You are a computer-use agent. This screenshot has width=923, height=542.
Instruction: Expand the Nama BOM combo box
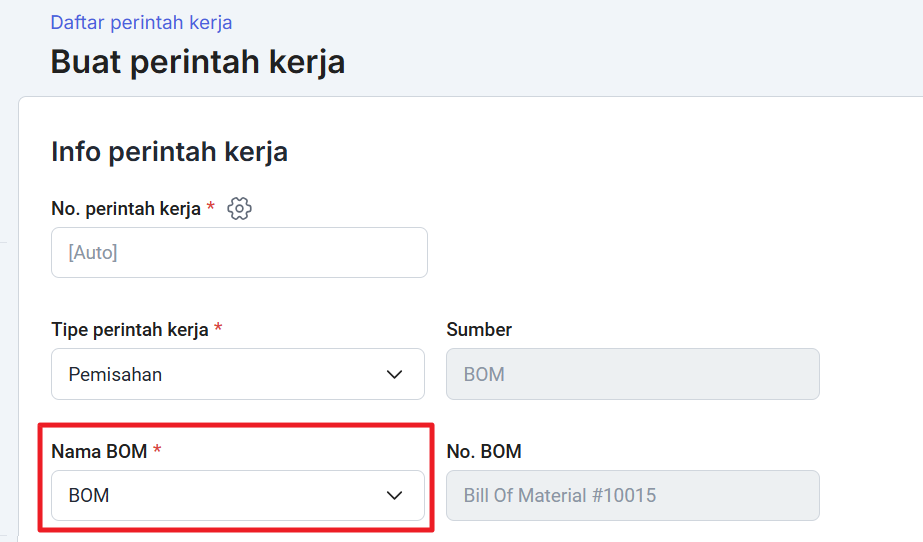[x=238, y=496]
